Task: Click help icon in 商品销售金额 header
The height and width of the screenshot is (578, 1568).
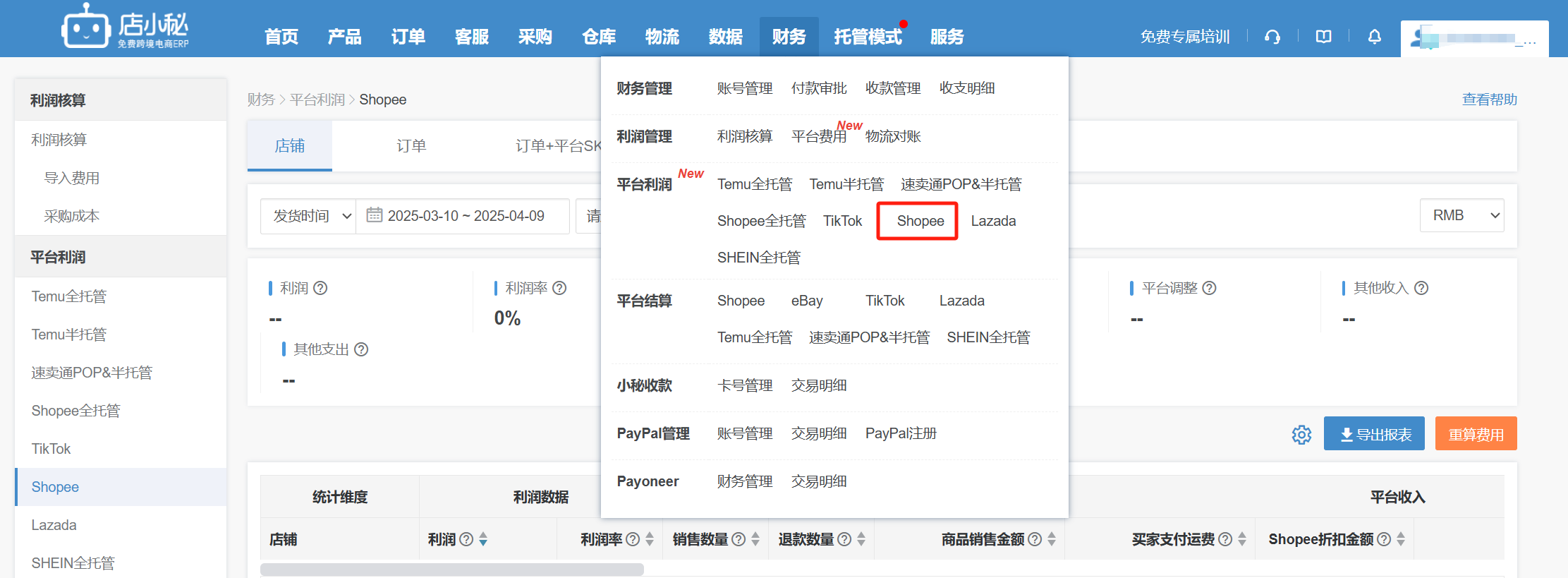Action: coord(1035,539)
